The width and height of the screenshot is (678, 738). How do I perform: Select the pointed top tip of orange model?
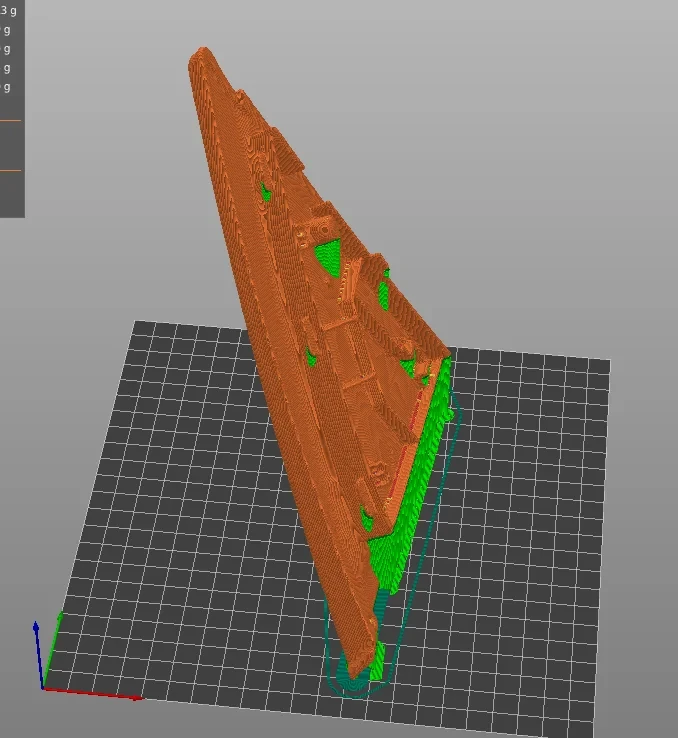tap(202, 50)
